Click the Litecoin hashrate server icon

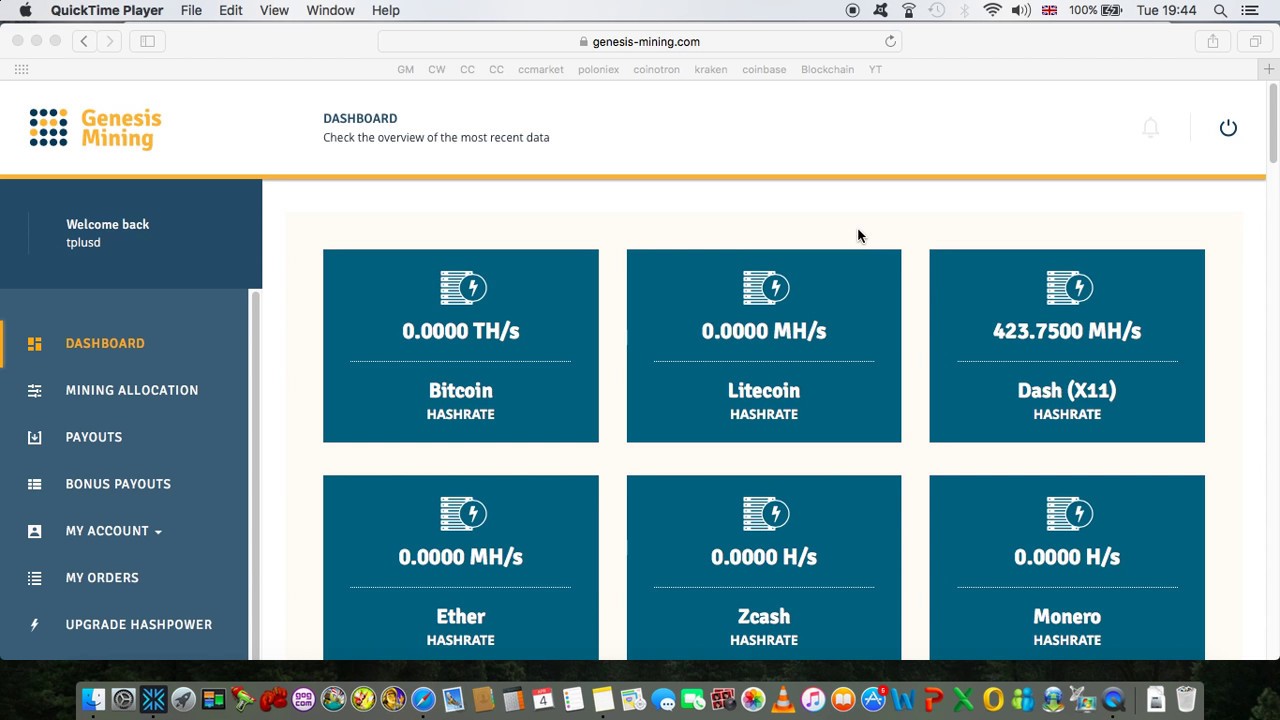(x=766, y=288)
